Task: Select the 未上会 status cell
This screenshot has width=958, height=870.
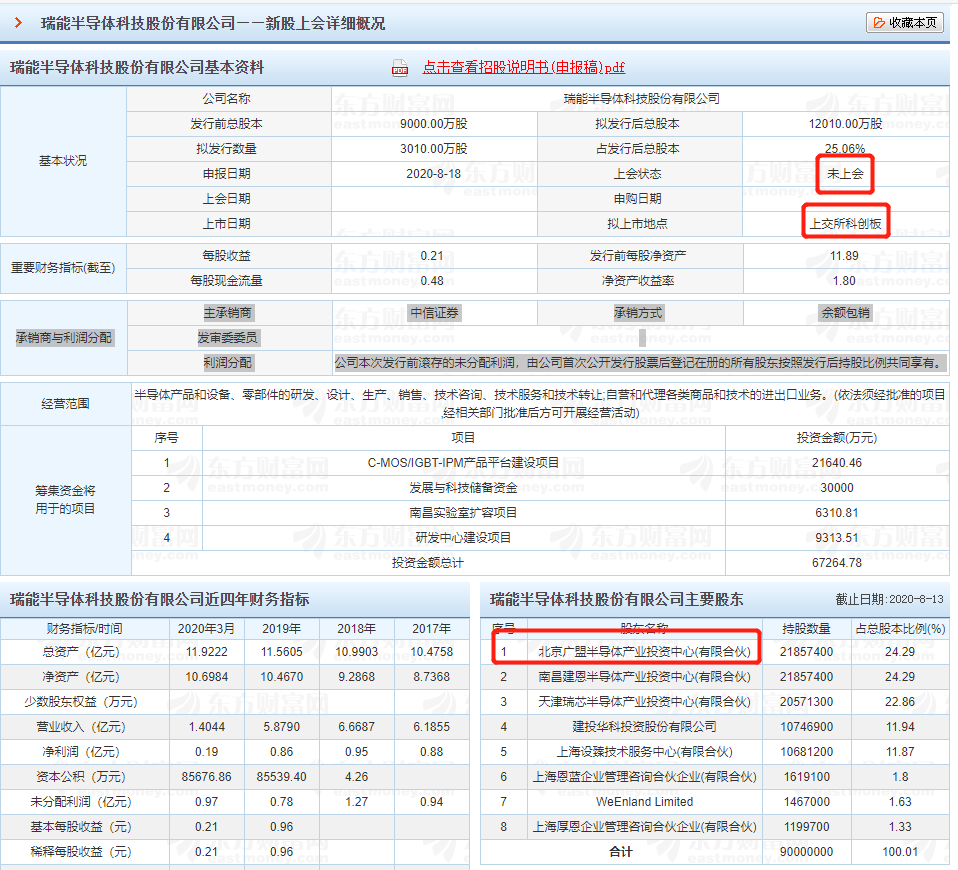Action: (845, 174)
